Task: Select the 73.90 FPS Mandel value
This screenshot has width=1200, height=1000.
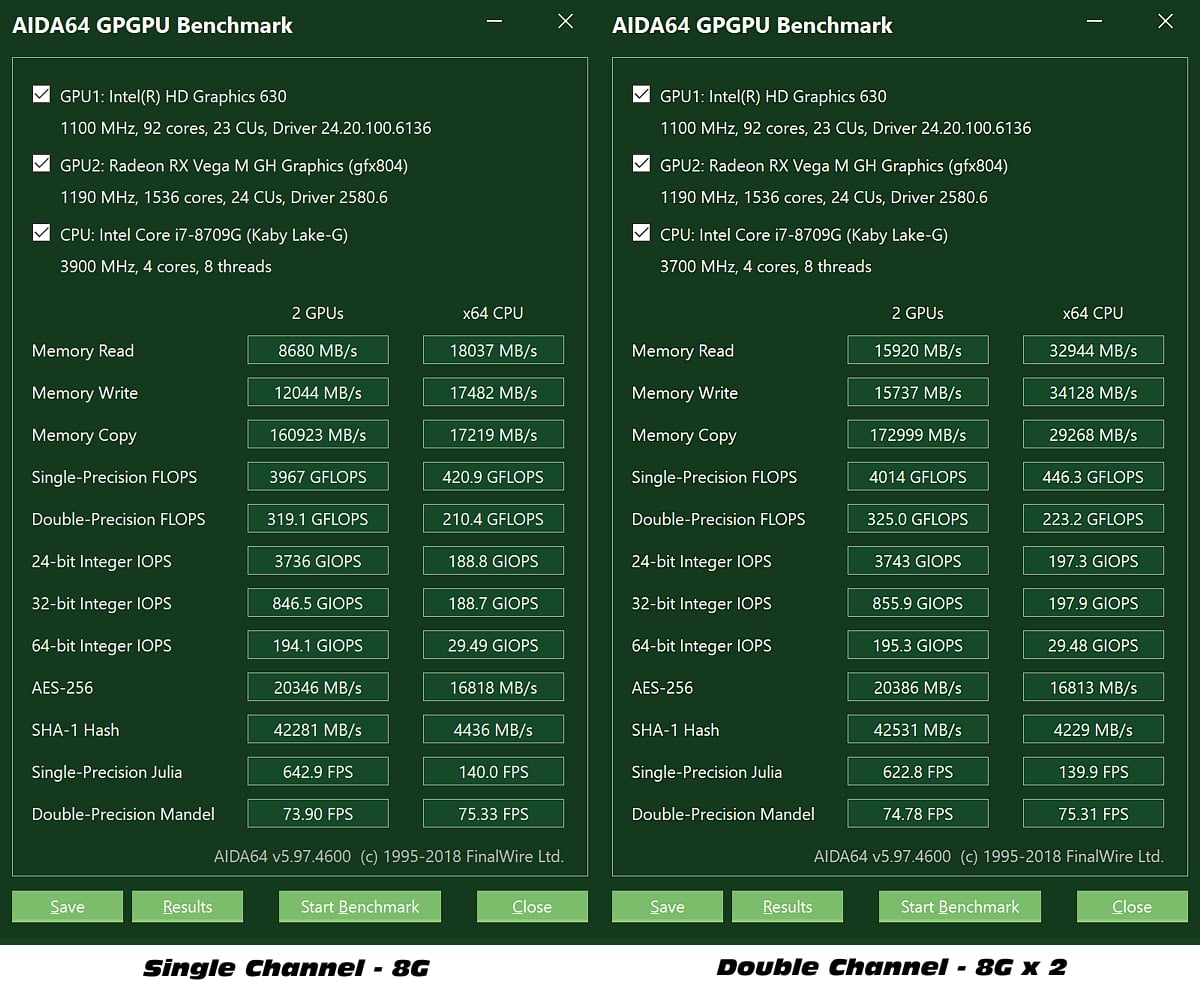Action: tap(318, 813)
